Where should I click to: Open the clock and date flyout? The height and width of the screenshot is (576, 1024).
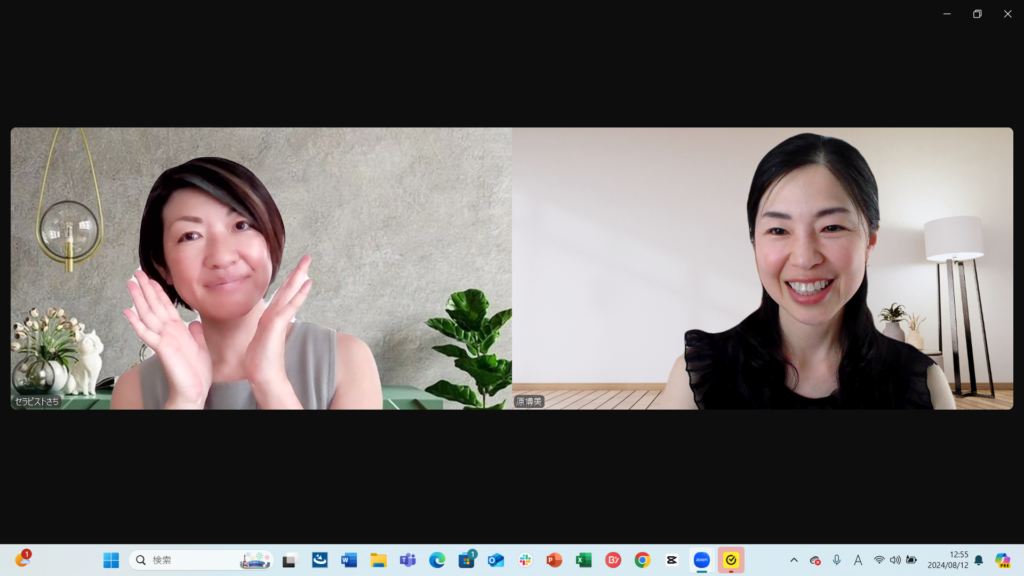[x=948, y=560]
